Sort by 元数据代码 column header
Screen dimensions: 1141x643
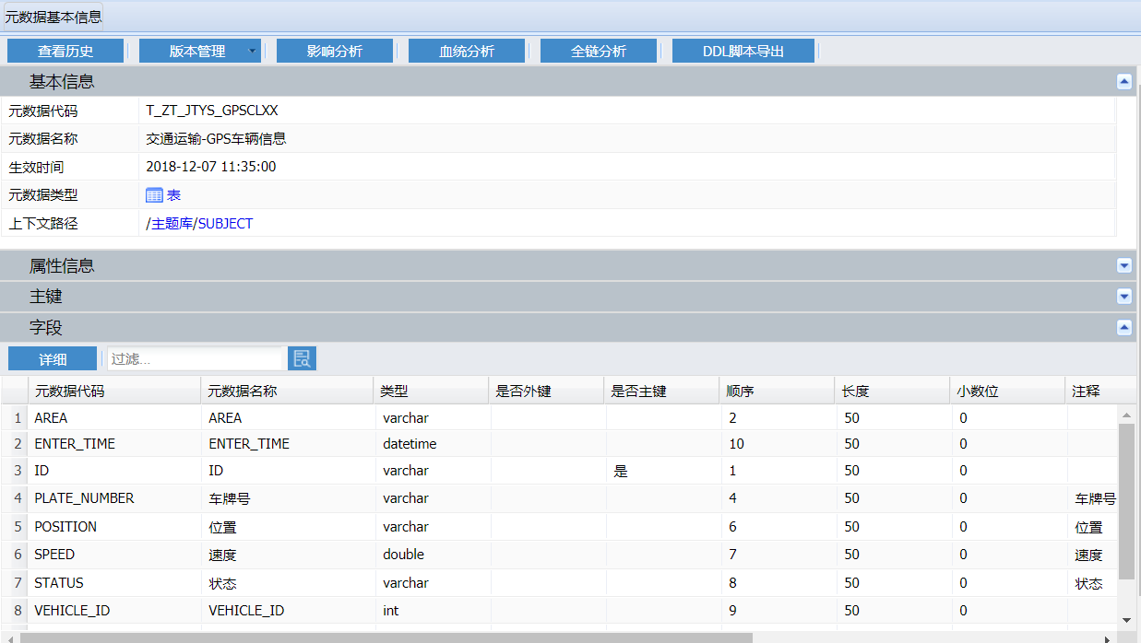pyautogui.click(x=70, y=391)
